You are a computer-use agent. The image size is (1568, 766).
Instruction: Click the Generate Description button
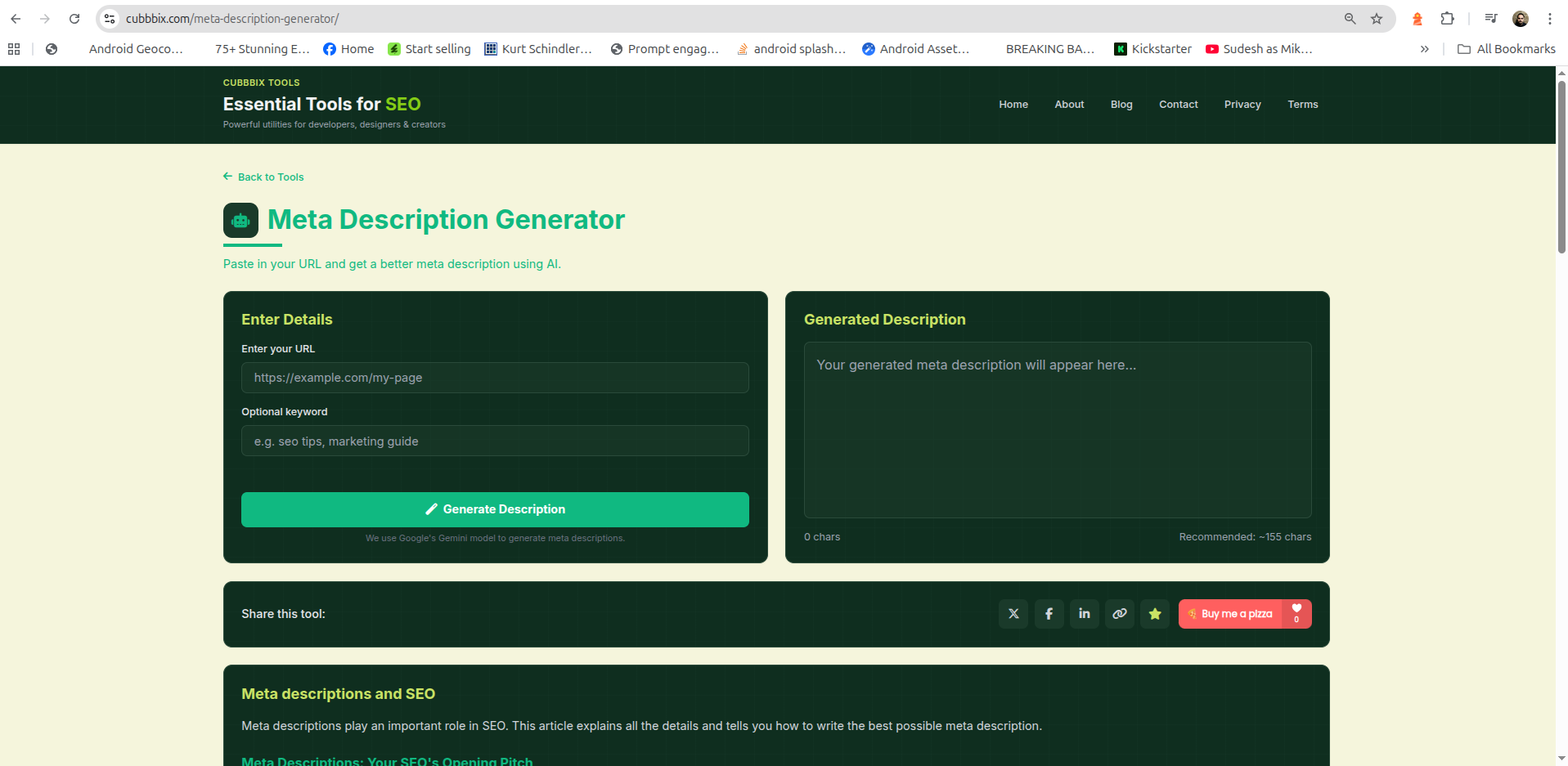tap(494, 508)
